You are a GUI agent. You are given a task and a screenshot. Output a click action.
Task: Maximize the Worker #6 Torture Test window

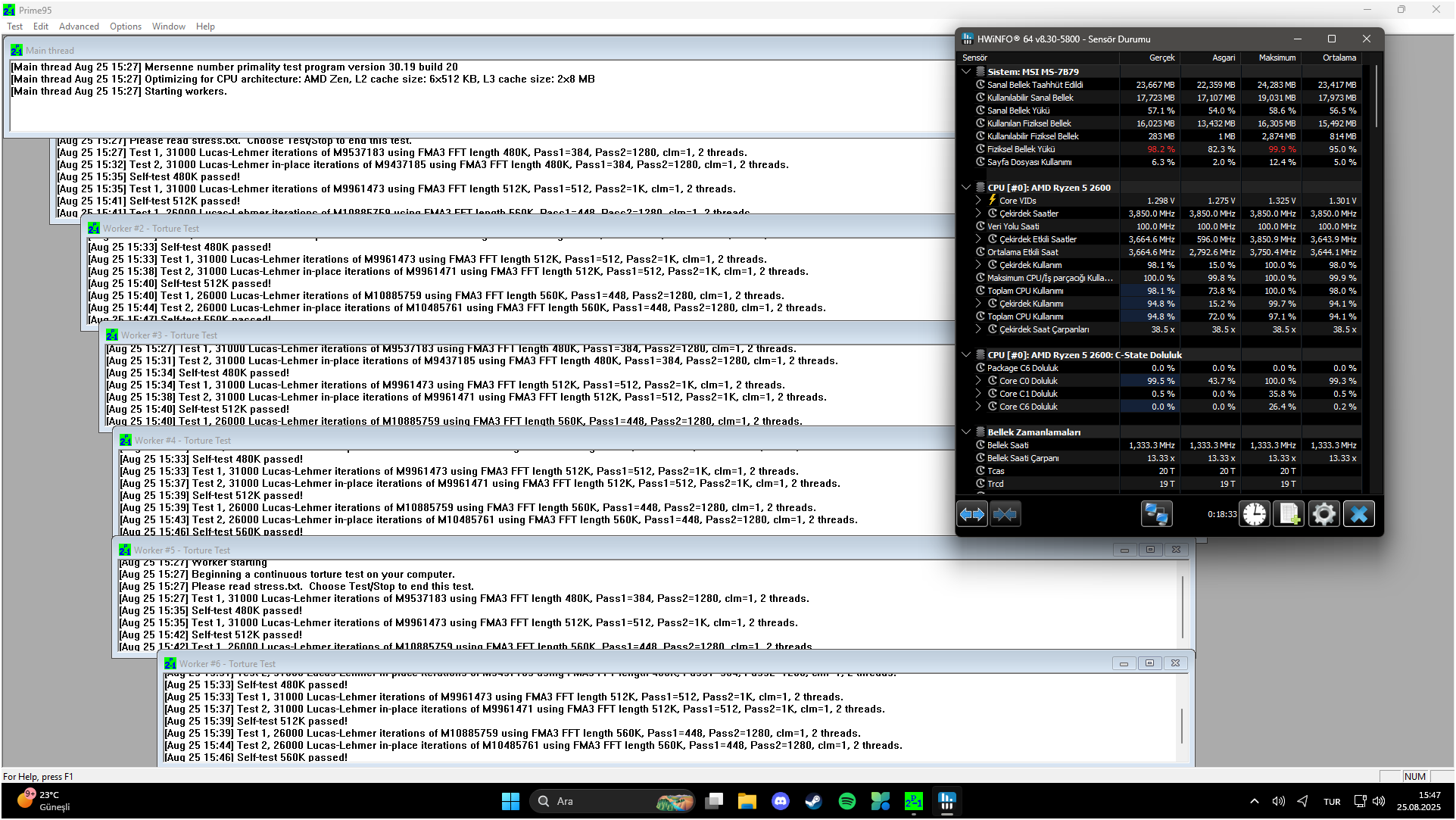pyautogui.click(x=1149, y=663)
